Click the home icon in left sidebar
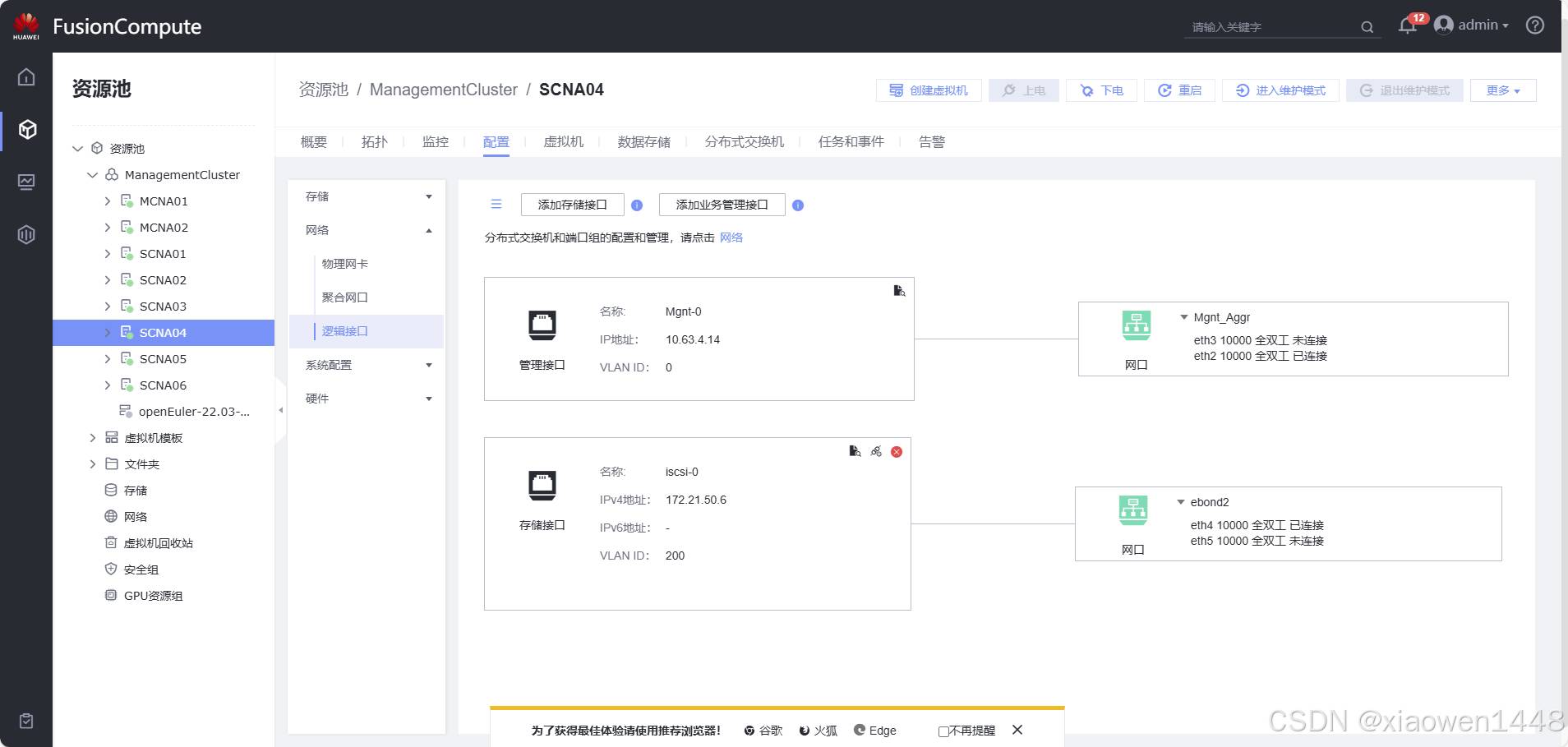Screen dimensions: 1568x747 (x=26, y=77)
